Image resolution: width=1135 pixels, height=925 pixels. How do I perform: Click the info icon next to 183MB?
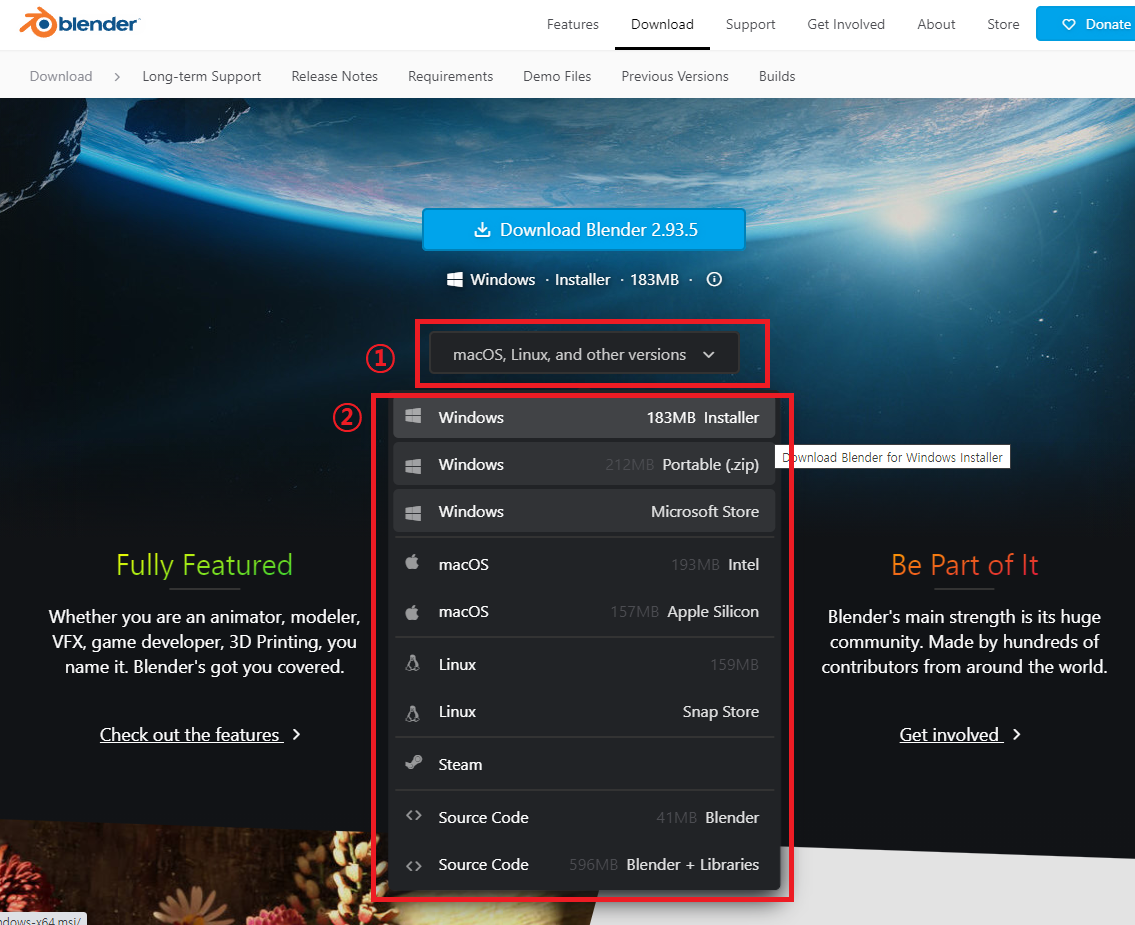tap(714, 279)
